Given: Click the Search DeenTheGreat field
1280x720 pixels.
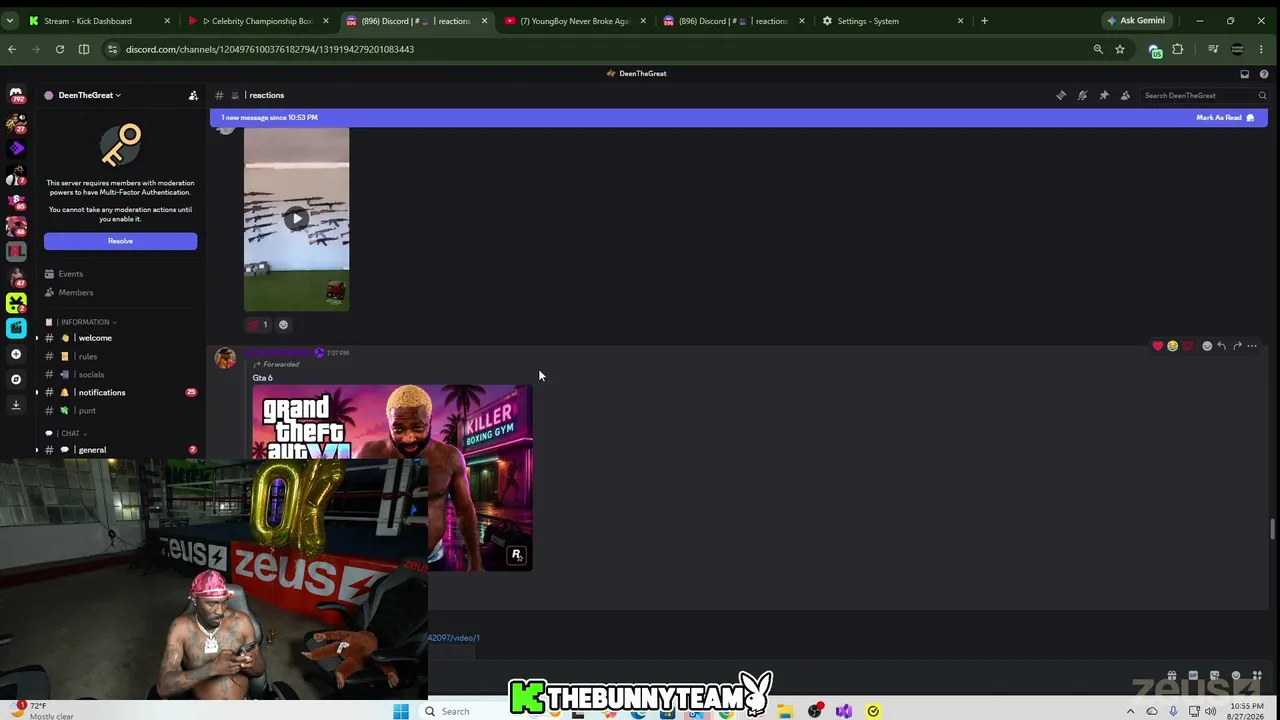Looking at the screenshot, I should pyautogui.click(x=1205, y=95).
